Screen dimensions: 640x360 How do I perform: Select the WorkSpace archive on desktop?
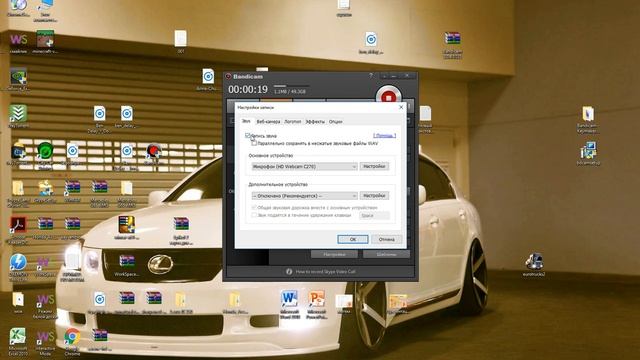127,265
